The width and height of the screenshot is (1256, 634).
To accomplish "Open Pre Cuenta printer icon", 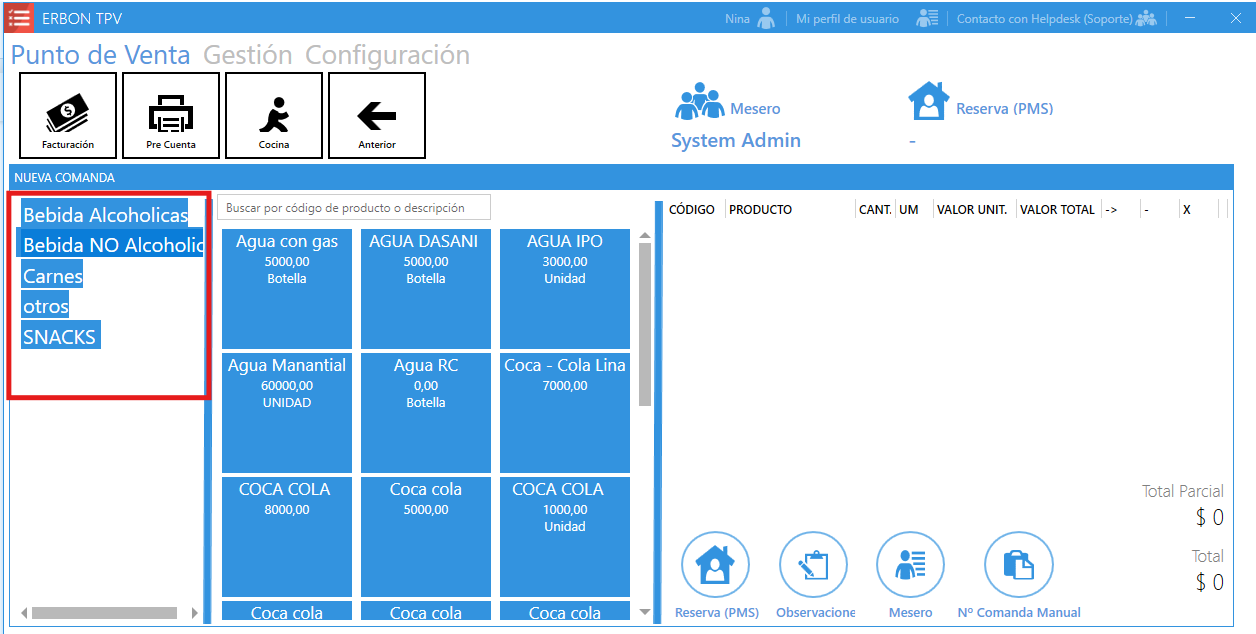I will click(171, 115).
